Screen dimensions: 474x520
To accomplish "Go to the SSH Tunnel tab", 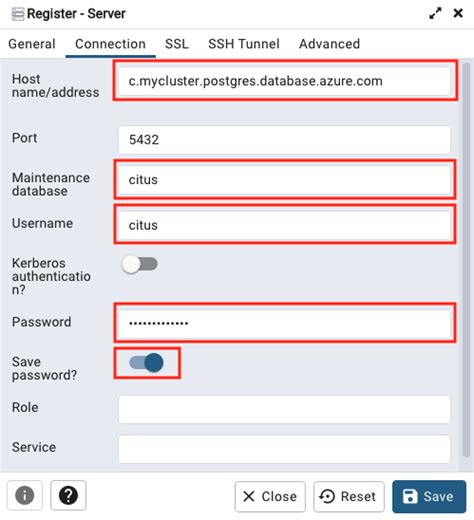I will pyautogui.click(x=244, y=44).
